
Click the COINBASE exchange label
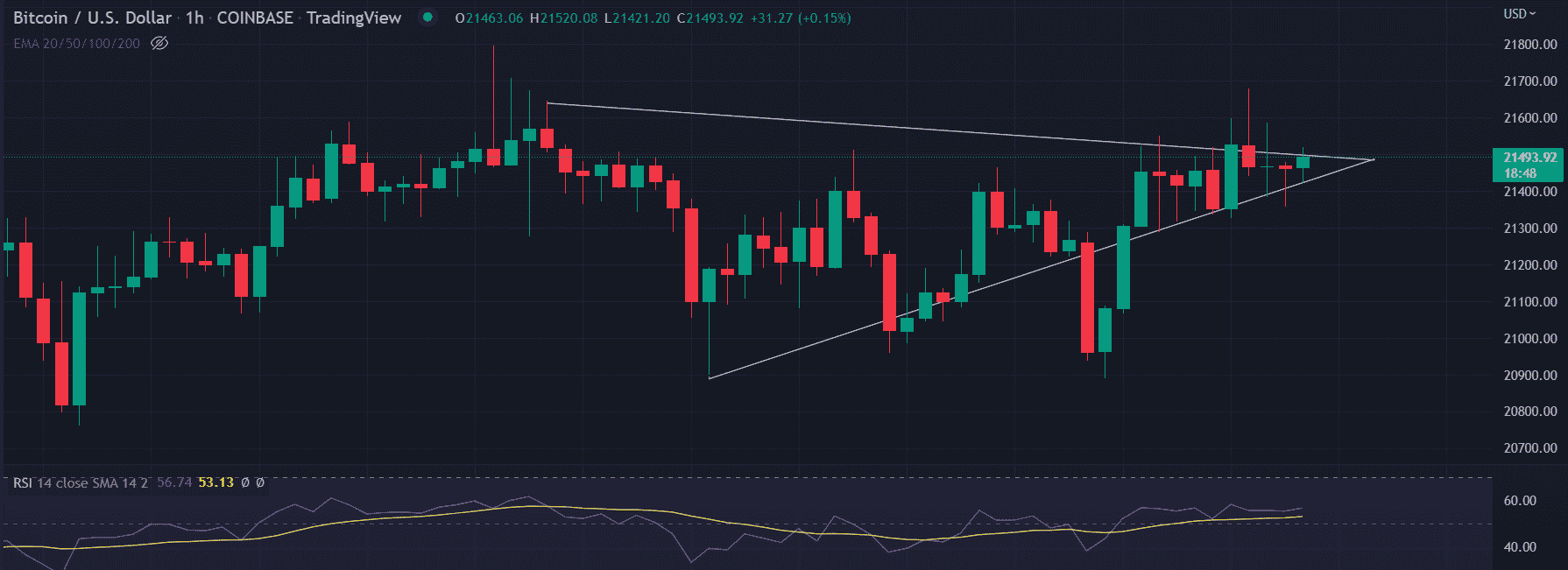coord(255,18)
